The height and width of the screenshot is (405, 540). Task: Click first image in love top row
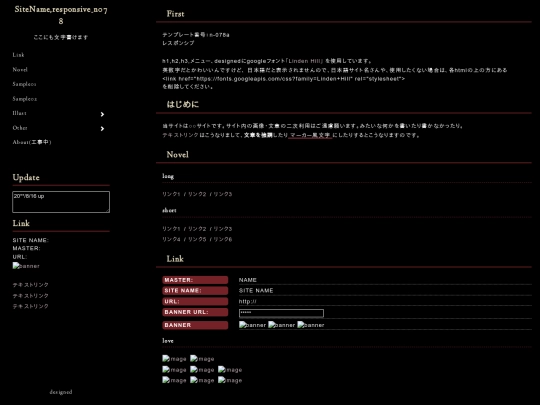click(174, 359)
